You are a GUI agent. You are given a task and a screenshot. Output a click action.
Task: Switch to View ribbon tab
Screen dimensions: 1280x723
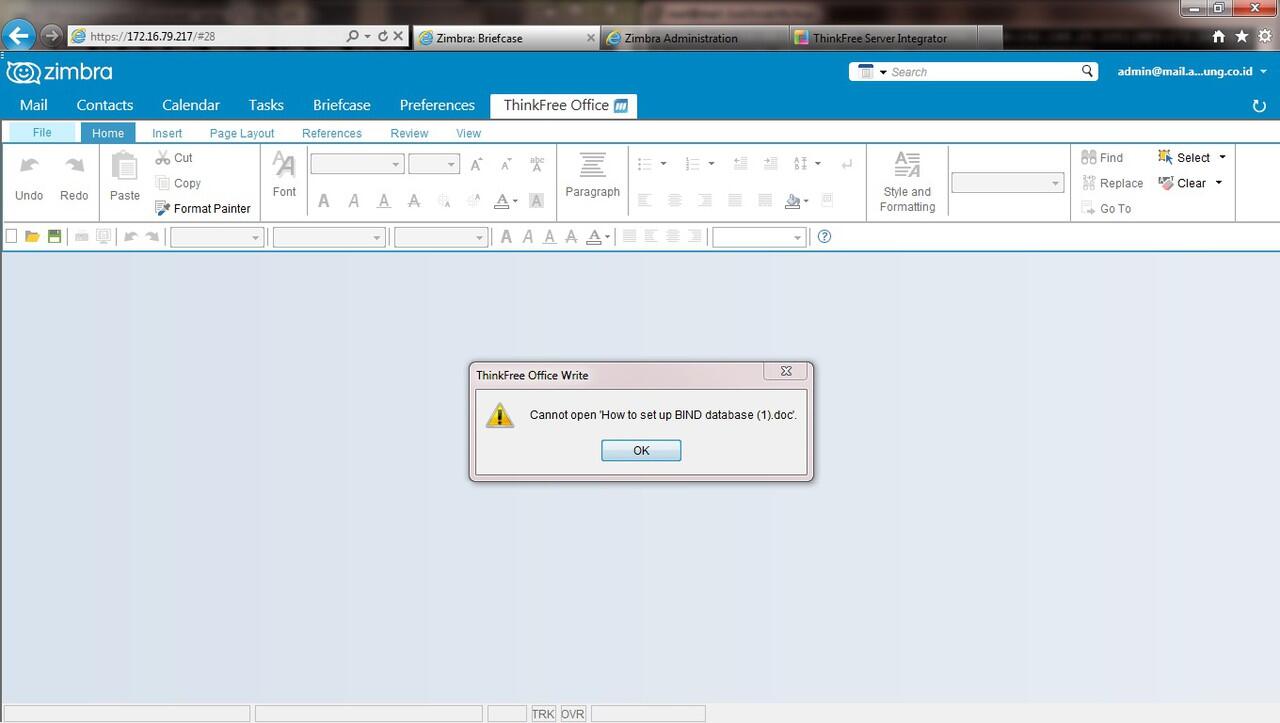click(468, 133)
